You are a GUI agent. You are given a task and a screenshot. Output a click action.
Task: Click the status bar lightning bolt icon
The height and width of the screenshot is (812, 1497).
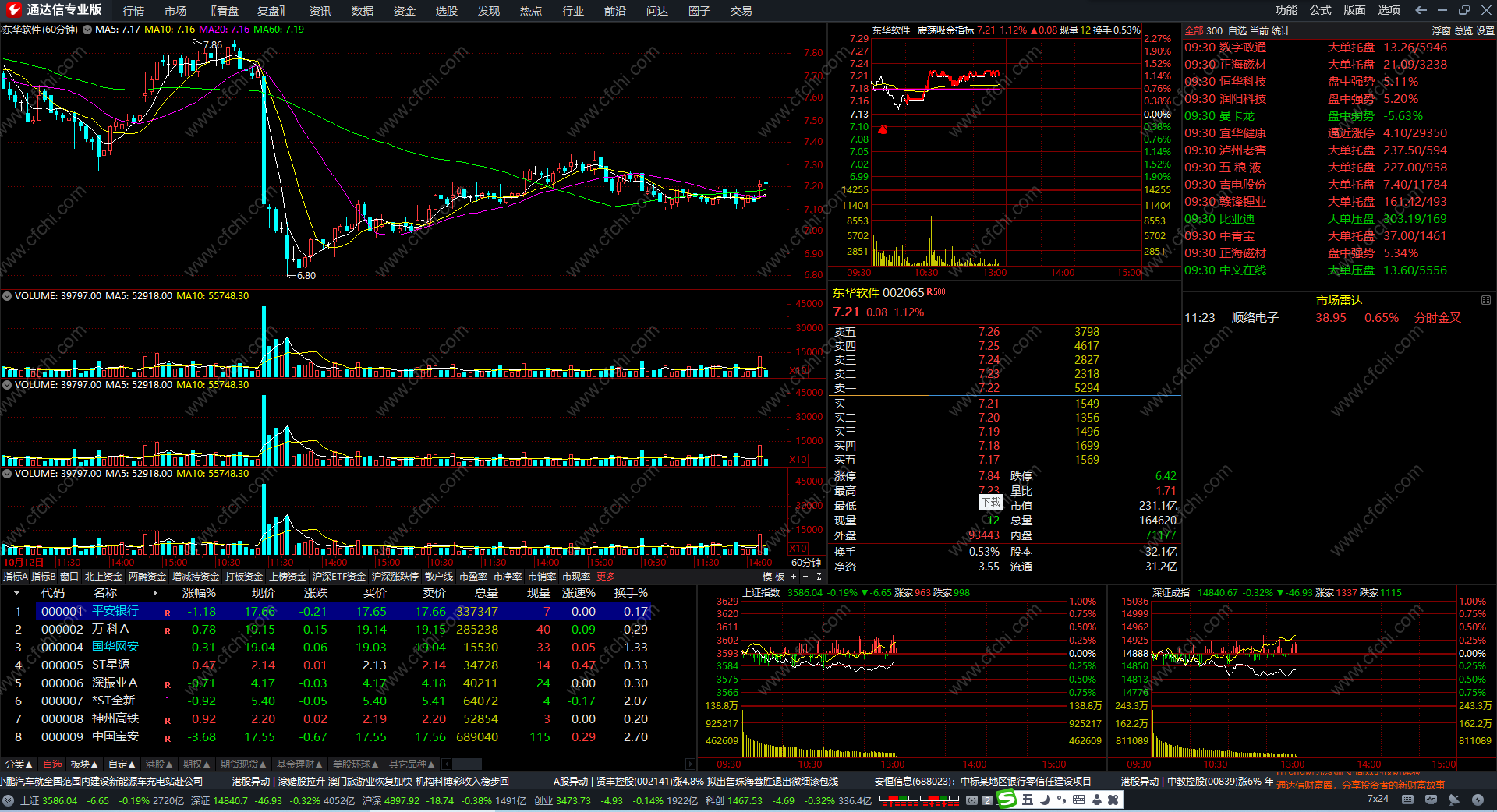tap(1478, 800)
